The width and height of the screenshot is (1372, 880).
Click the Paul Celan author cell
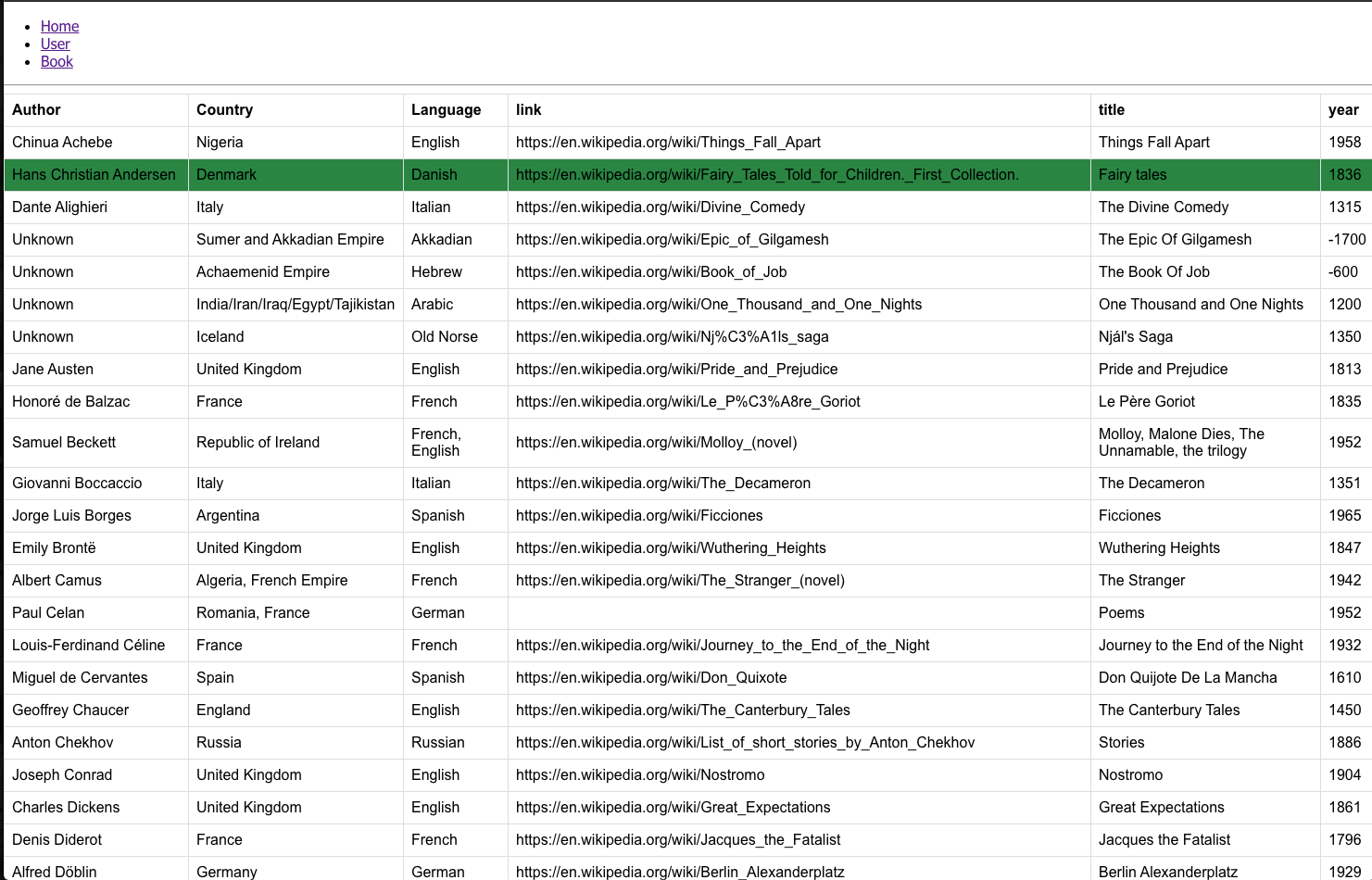(96, 613)
